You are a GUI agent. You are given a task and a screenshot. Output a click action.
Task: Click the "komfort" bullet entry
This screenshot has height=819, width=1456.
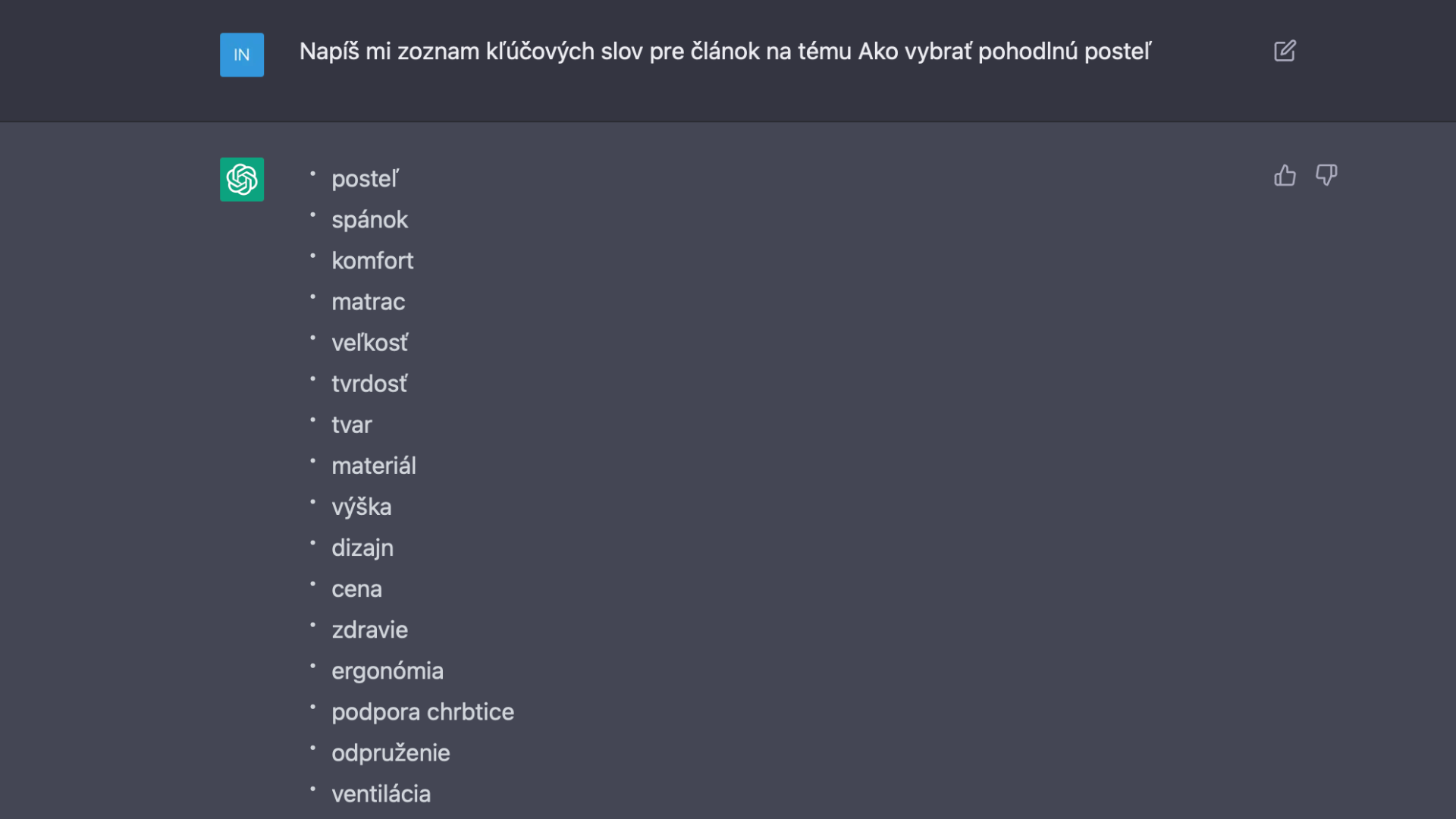coord(372,261)
